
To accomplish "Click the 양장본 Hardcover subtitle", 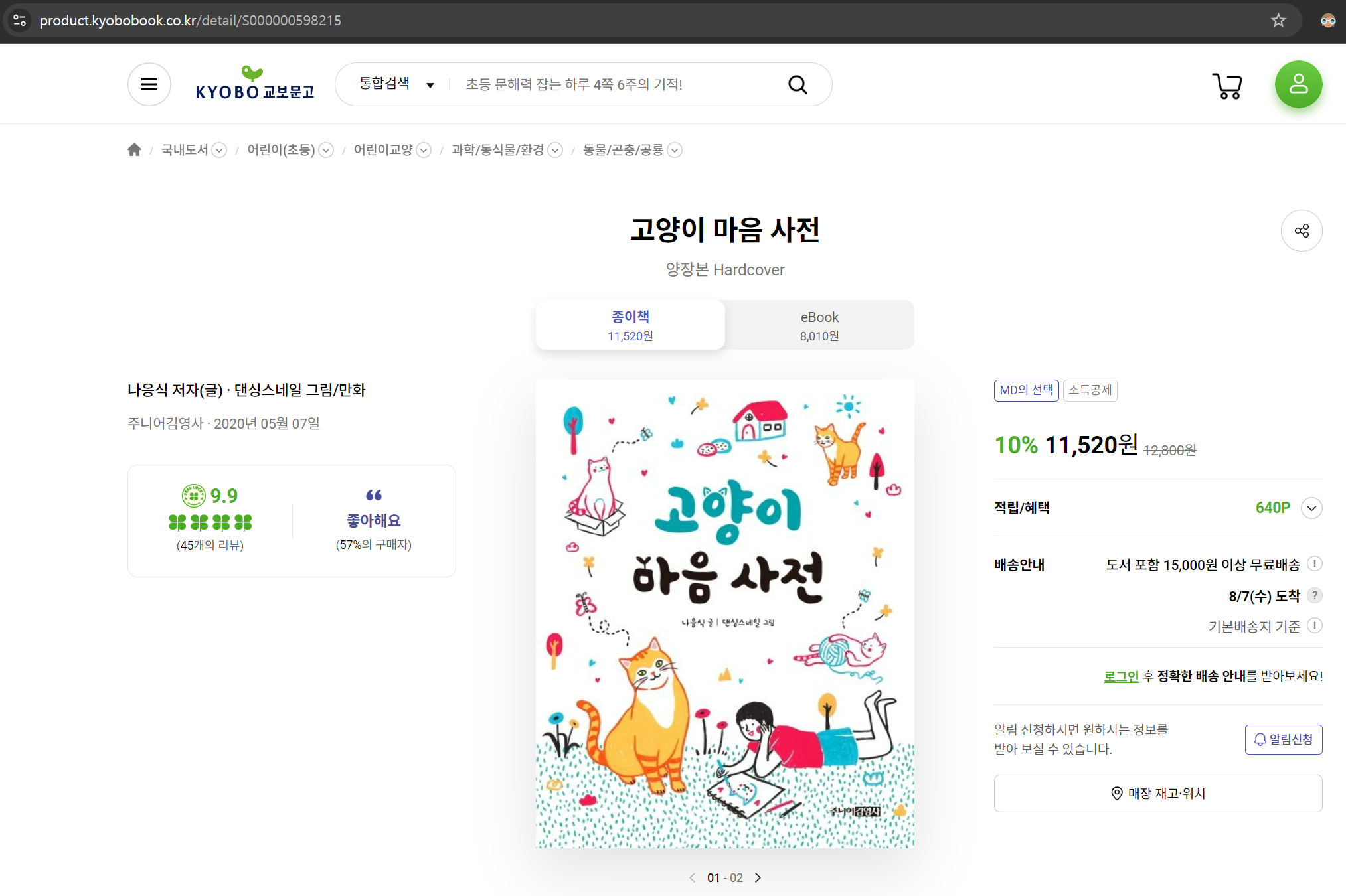I will (724, 270).
